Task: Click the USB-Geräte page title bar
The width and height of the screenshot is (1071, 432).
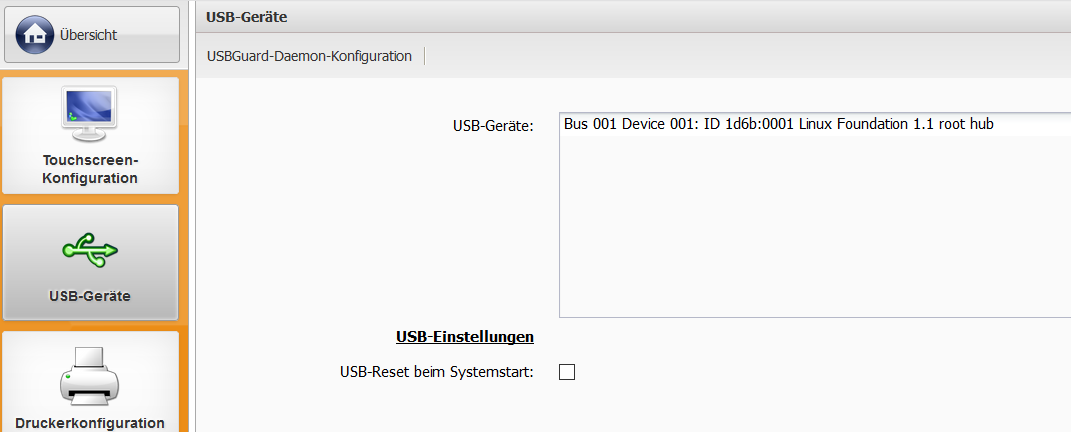Action: click(600, 17)
